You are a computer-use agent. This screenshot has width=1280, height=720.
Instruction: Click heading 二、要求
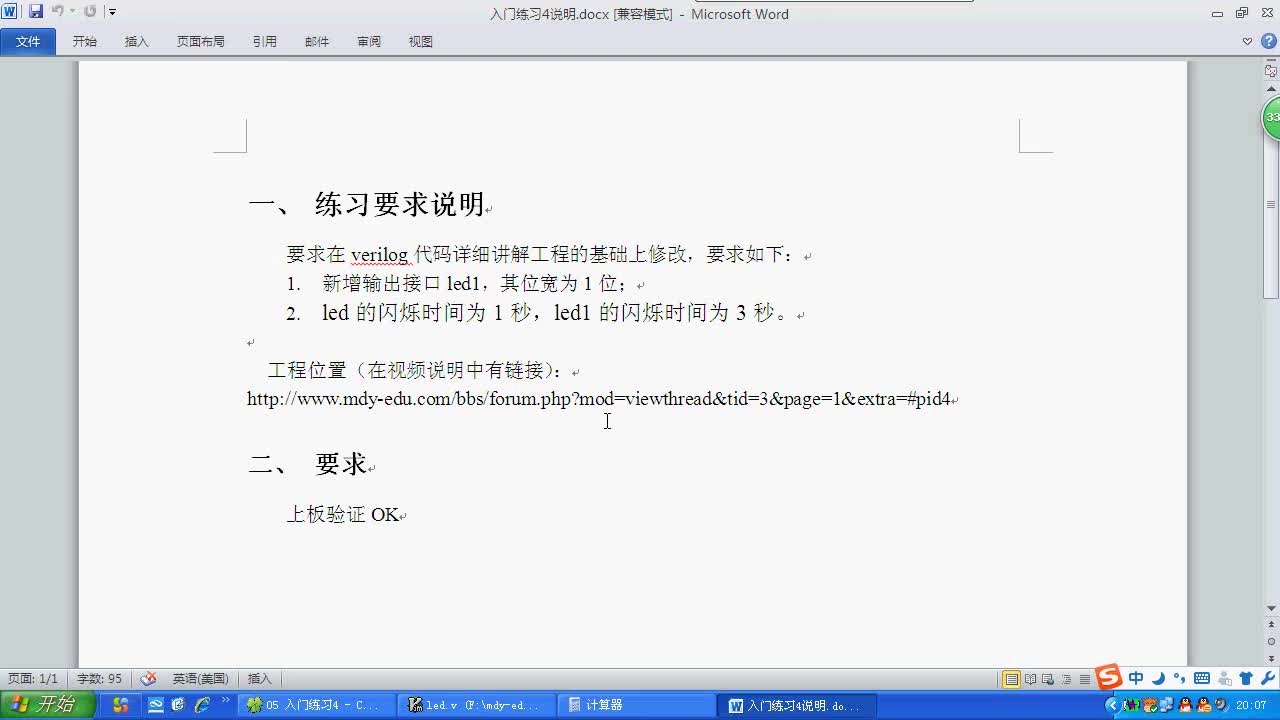pos(307,464)
